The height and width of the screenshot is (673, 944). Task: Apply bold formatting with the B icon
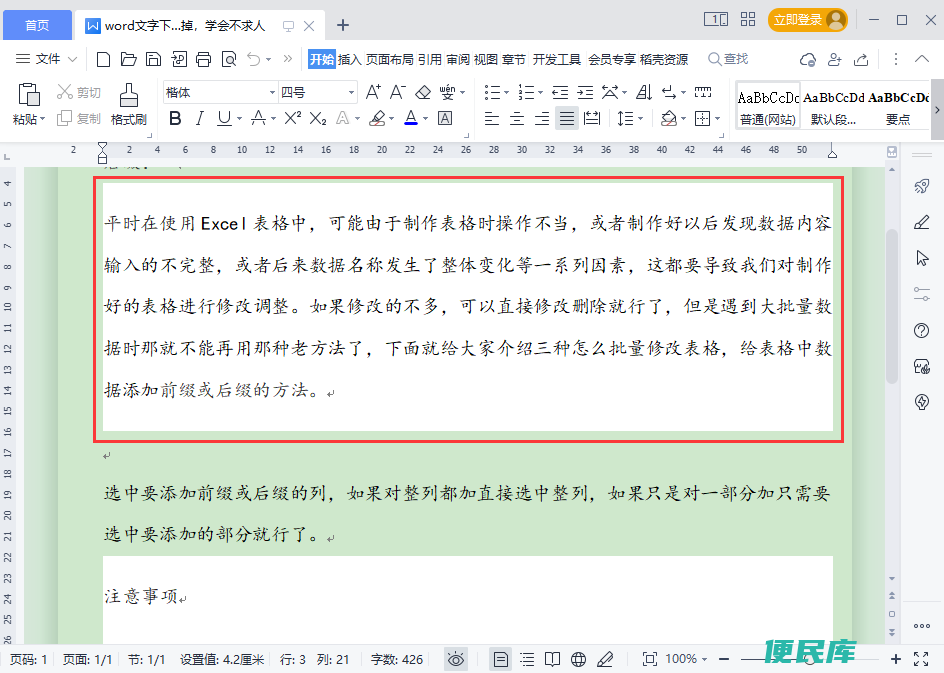pos(175,119)
